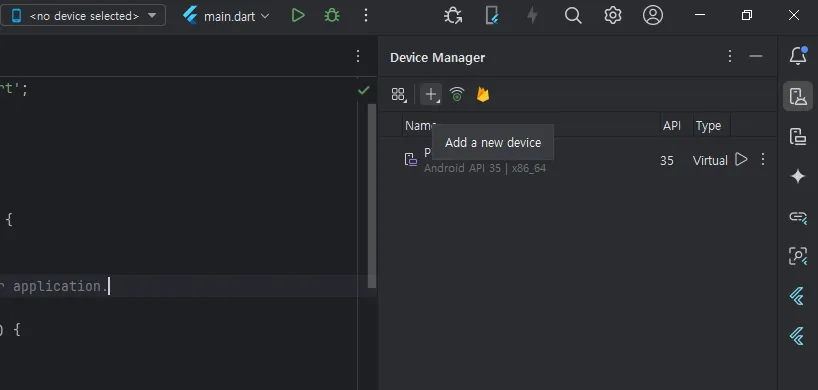Click Virtual type cell in device row
Screen dimensions: 818x390
(710, 161)
